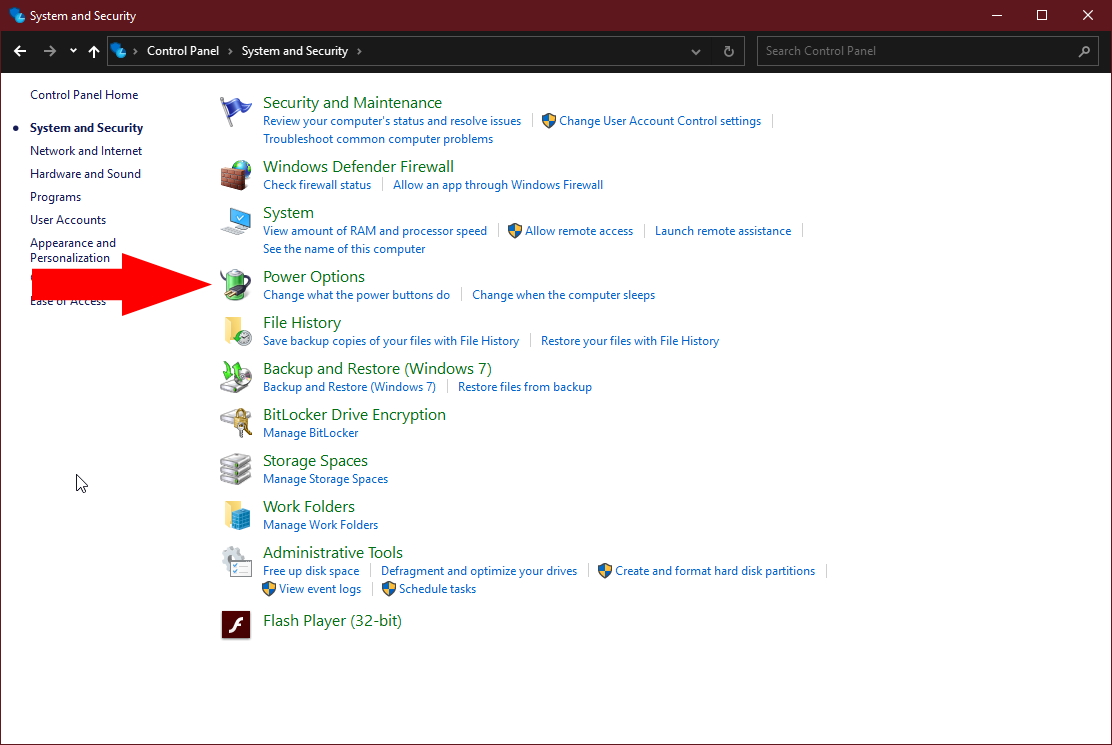Image resolution: width=1112 pixels, height=745 pixels.
Task: Click the Control Panel icon in the address bar
Action: click(x=118, y=51)
